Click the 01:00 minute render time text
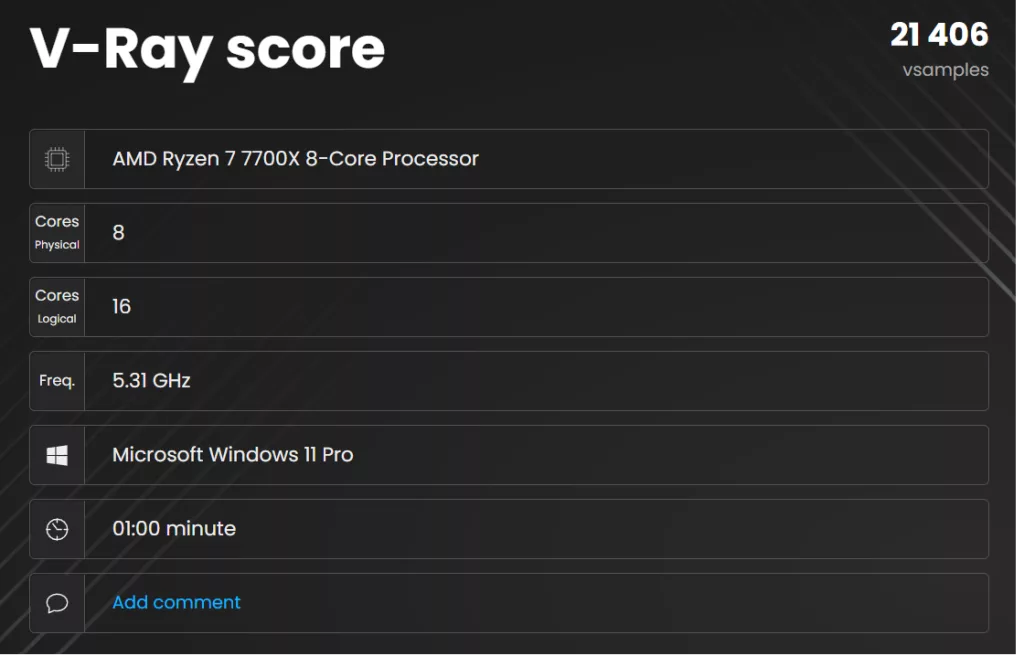The image size is (1024, 656). click(174, 529)
